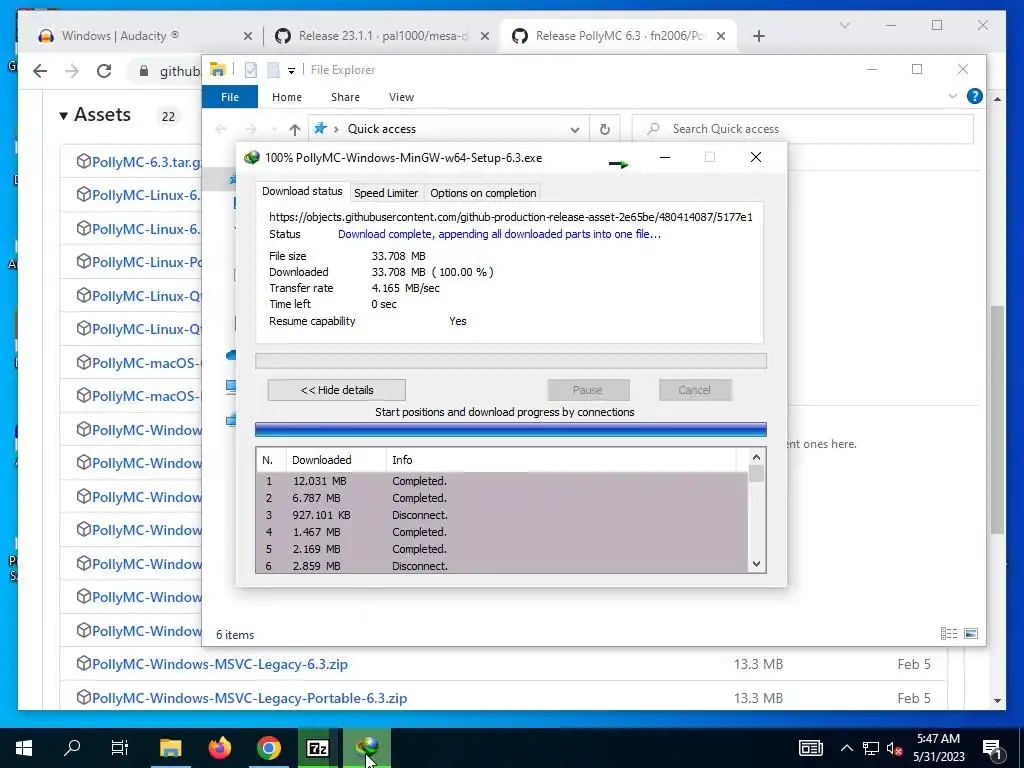The height and width of the screenshot is (768, 1024).
Task: Select connection row 1 with 12.031 MB
Action: click(x=502, y=481)
